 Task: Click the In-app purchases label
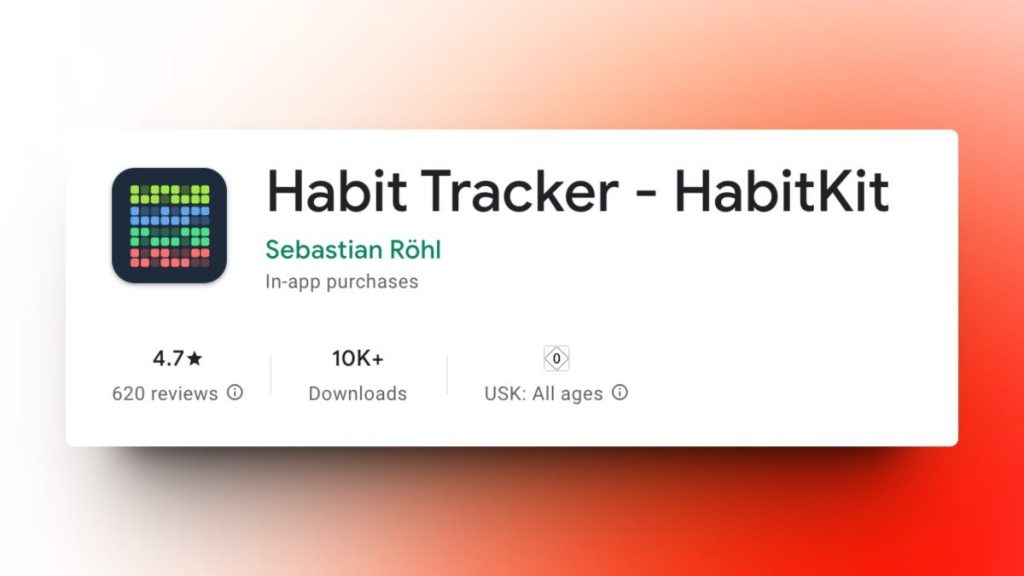[341, 282]
